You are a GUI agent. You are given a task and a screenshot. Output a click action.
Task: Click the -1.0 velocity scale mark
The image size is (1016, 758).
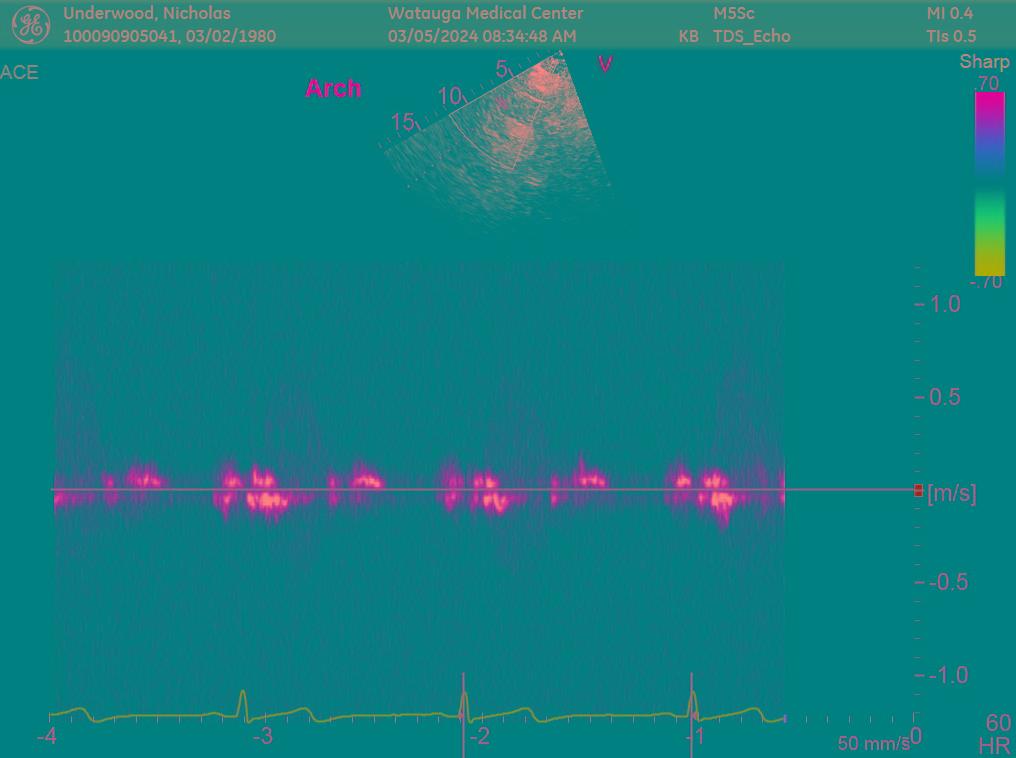(948, 675)
